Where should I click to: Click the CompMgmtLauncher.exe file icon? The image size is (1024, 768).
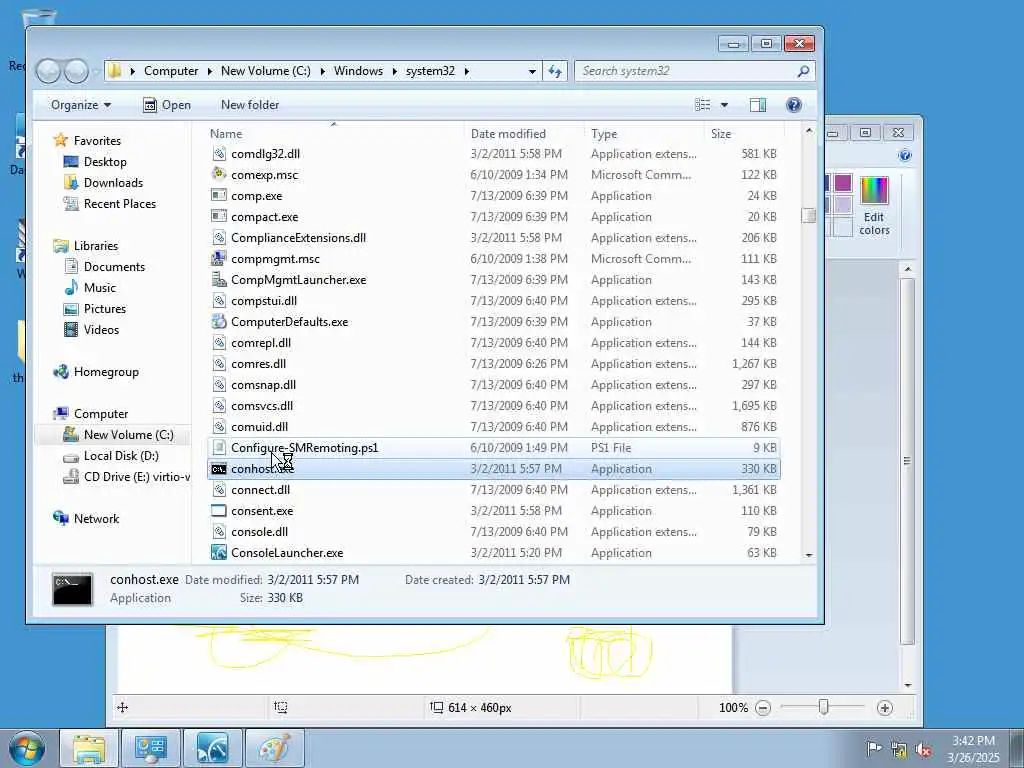[219, 280]
